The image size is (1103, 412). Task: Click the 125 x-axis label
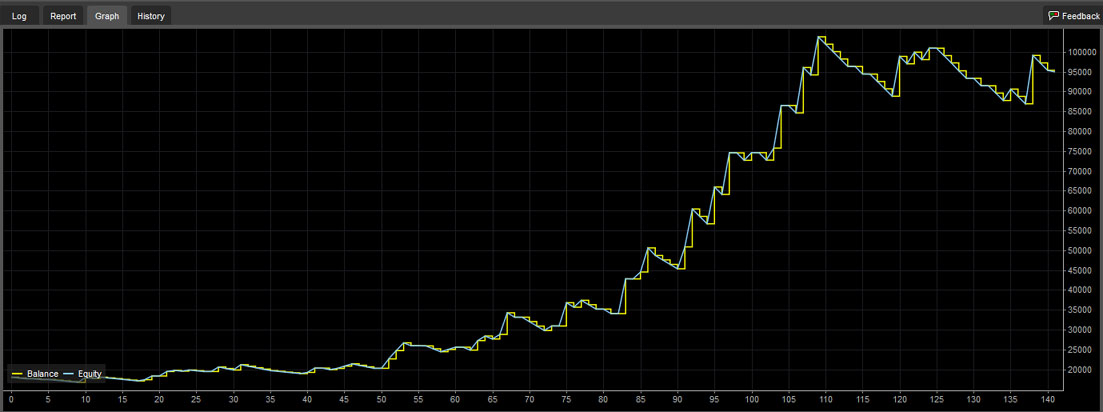(937, 398)
